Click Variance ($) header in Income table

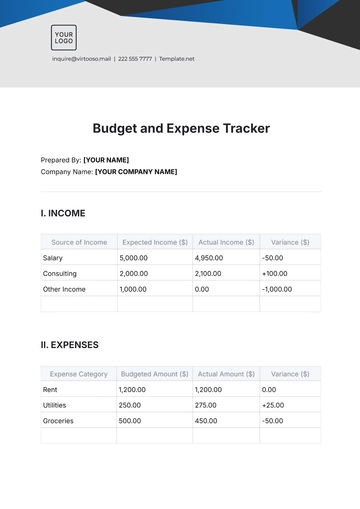[x=290, y=242]
